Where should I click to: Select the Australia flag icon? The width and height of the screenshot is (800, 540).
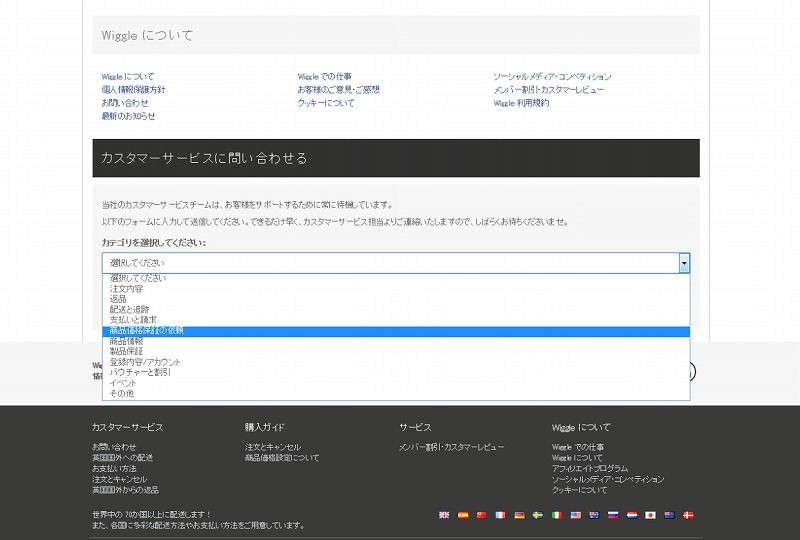(x=594, y=515)
